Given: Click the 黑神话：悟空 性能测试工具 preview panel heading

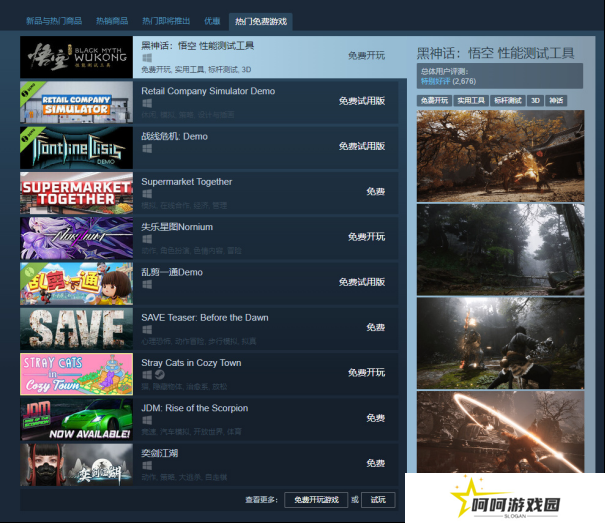Looking at the screenshot, I should coord(496,53).
